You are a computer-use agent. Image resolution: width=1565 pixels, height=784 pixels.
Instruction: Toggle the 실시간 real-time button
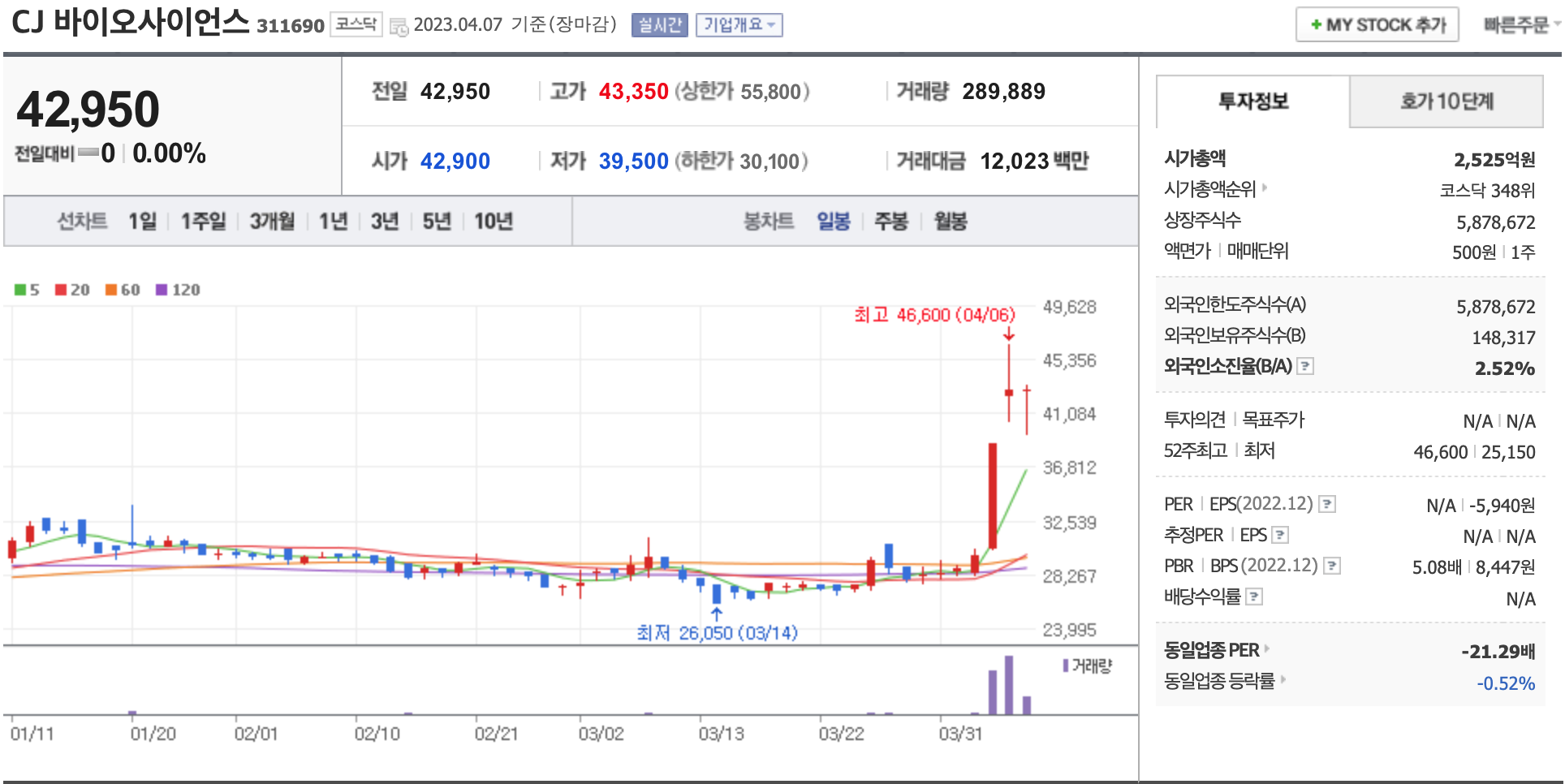coord(659,25)
